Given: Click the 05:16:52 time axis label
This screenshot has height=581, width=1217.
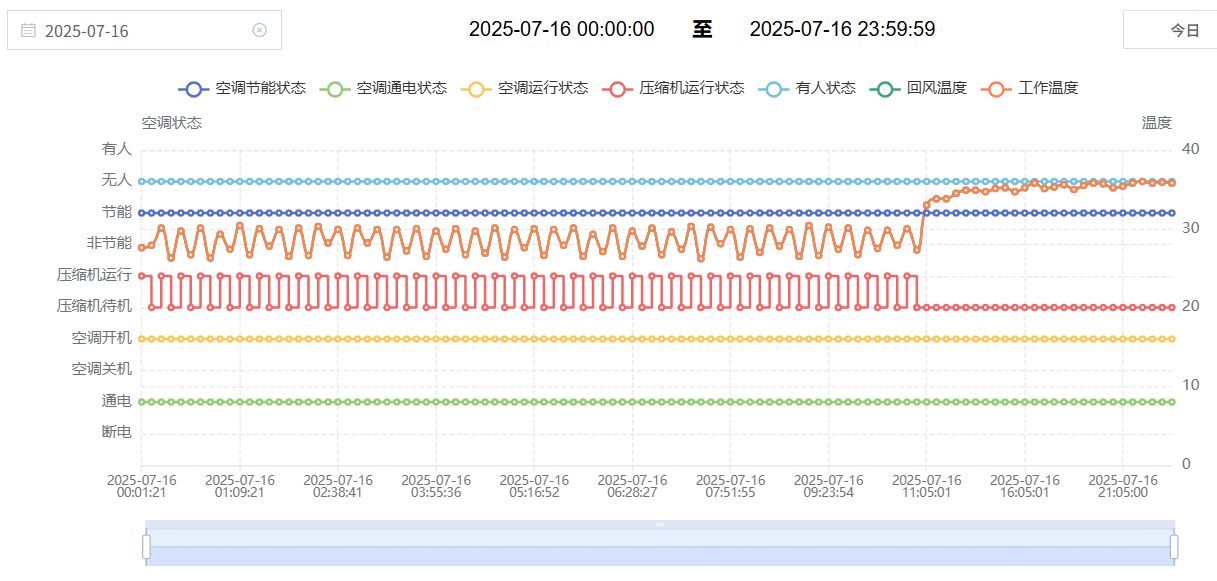Looking at the screenshot, I should point(534,486).
